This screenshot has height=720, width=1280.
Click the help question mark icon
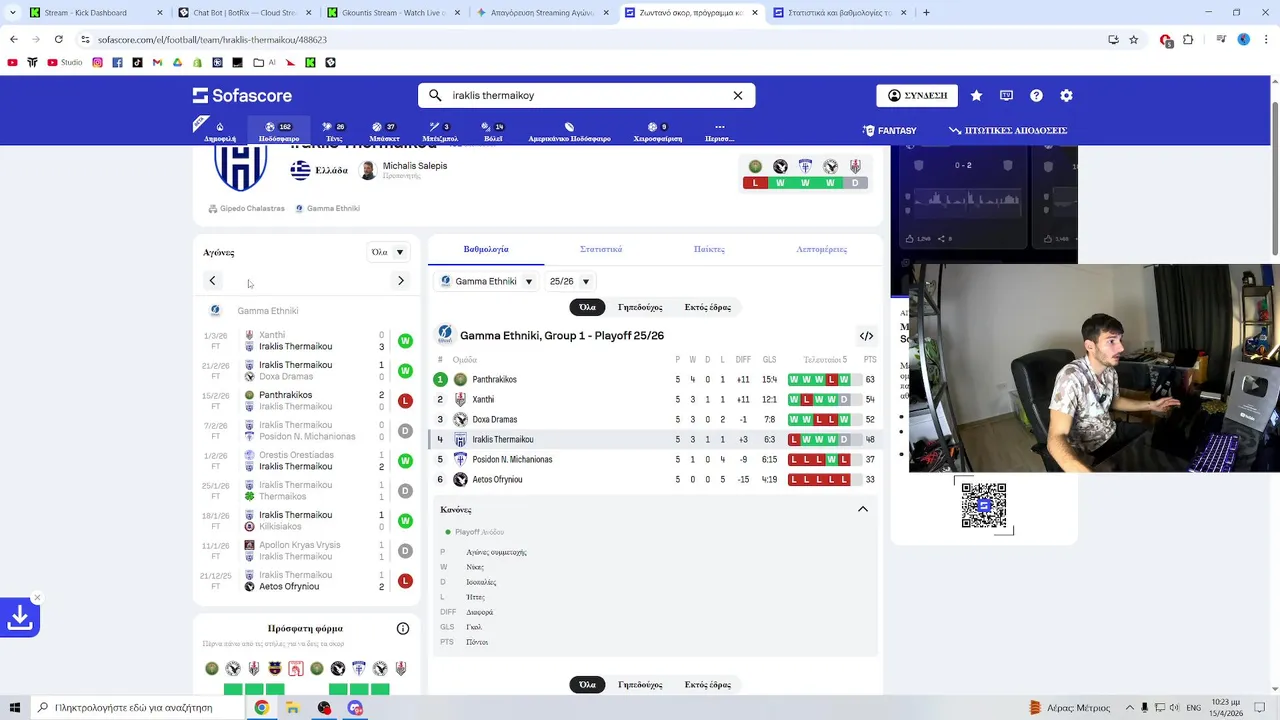1036,96
